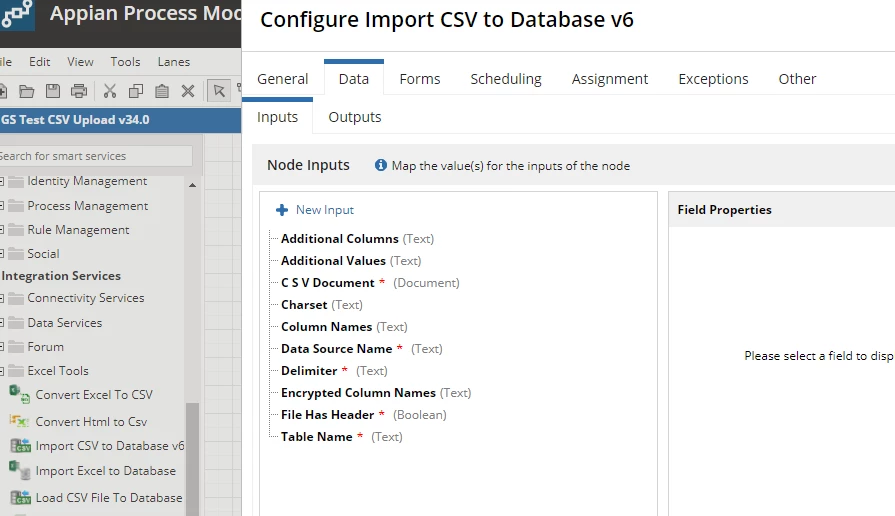Screen dimensions: 895x516
Task: Open the Lanes menu
Action: point(174,62)
